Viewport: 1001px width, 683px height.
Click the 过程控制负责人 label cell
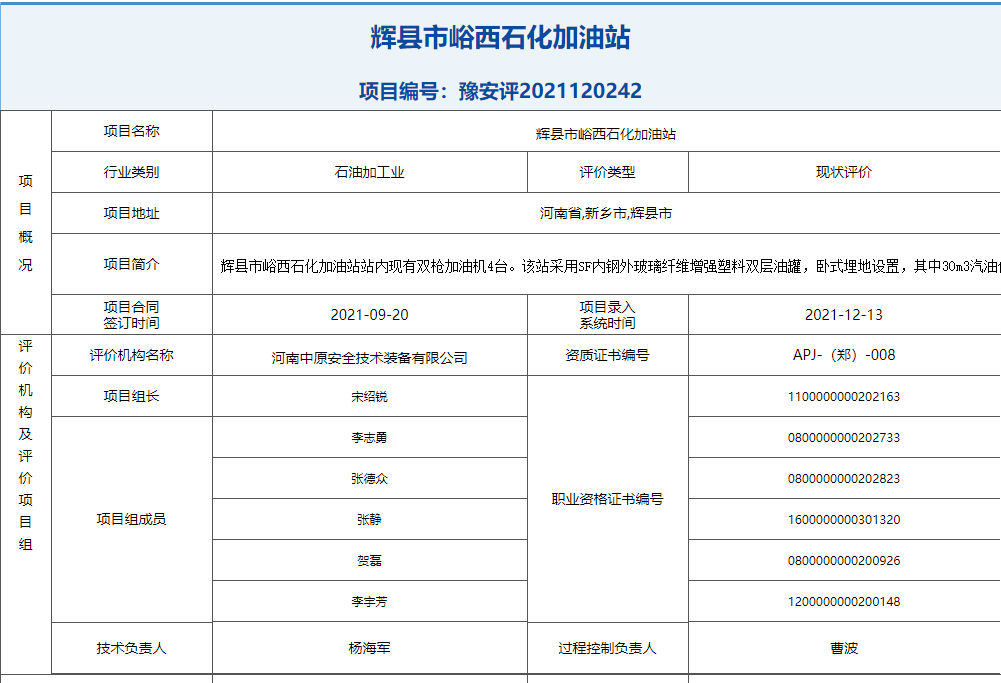click(608, 648)
